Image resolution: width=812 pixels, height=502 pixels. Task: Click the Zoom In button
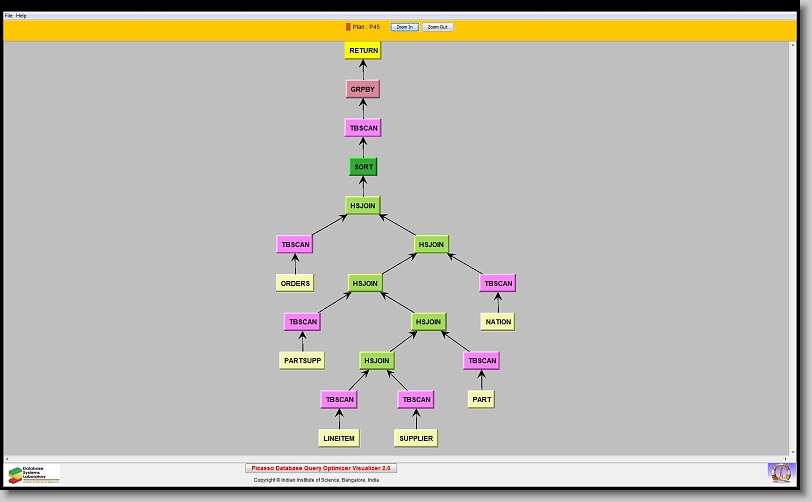[x=404, y=27]
